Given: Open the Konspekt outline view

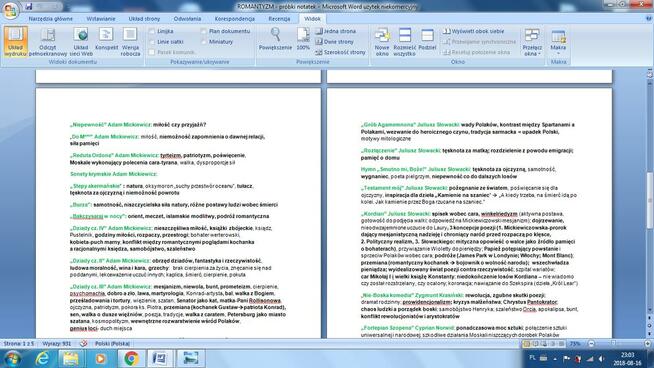Looking at the screenshot, I should click(106, 40).
